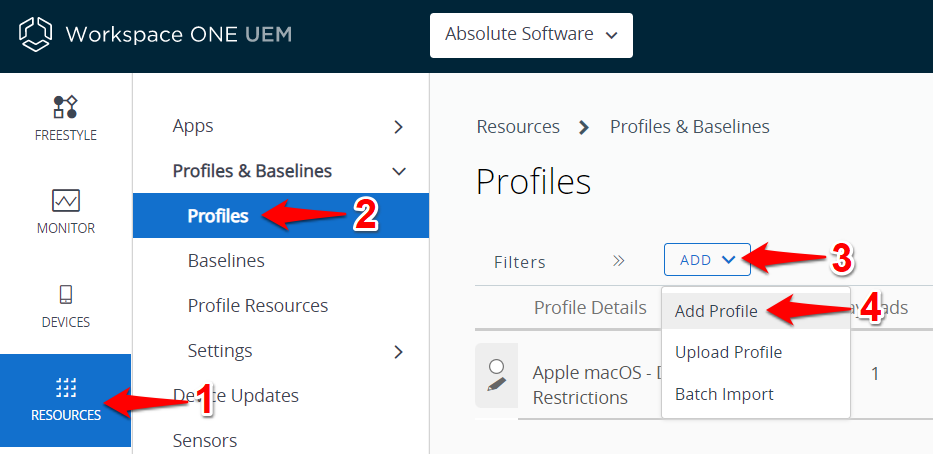Click the Resources breadcrumb link

pyautogui.click(x=518, y=127)
